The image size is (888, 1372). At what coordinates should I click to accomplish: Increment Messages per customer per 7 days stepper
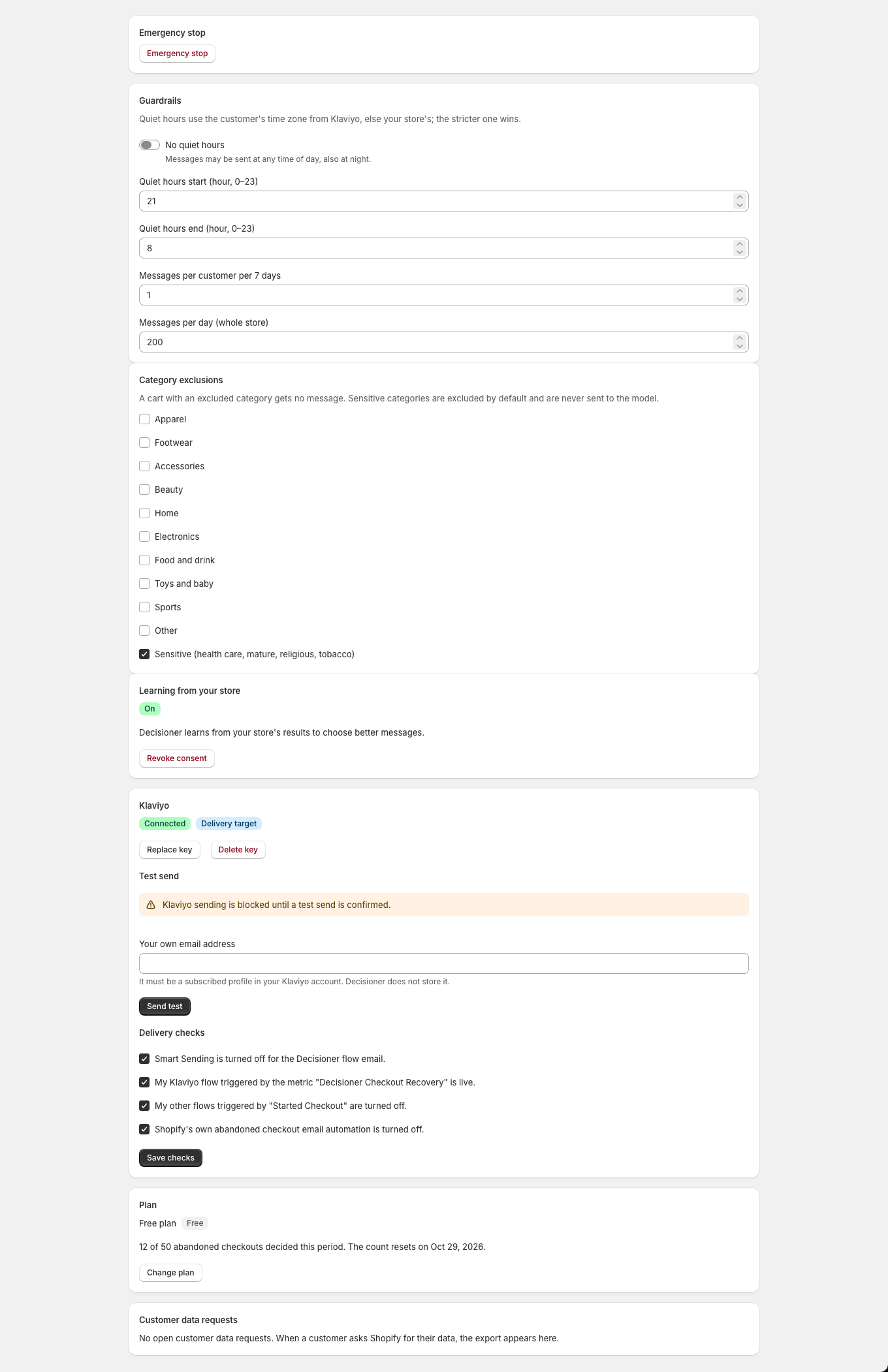[x=740, y=291]
